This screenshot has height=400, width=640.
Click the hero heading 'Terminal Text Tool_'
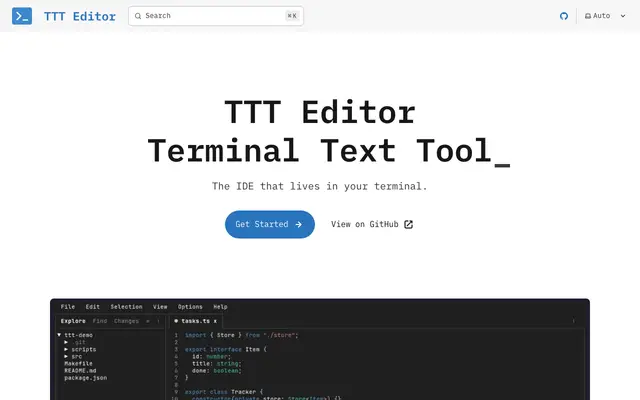(x=329, y=151)
